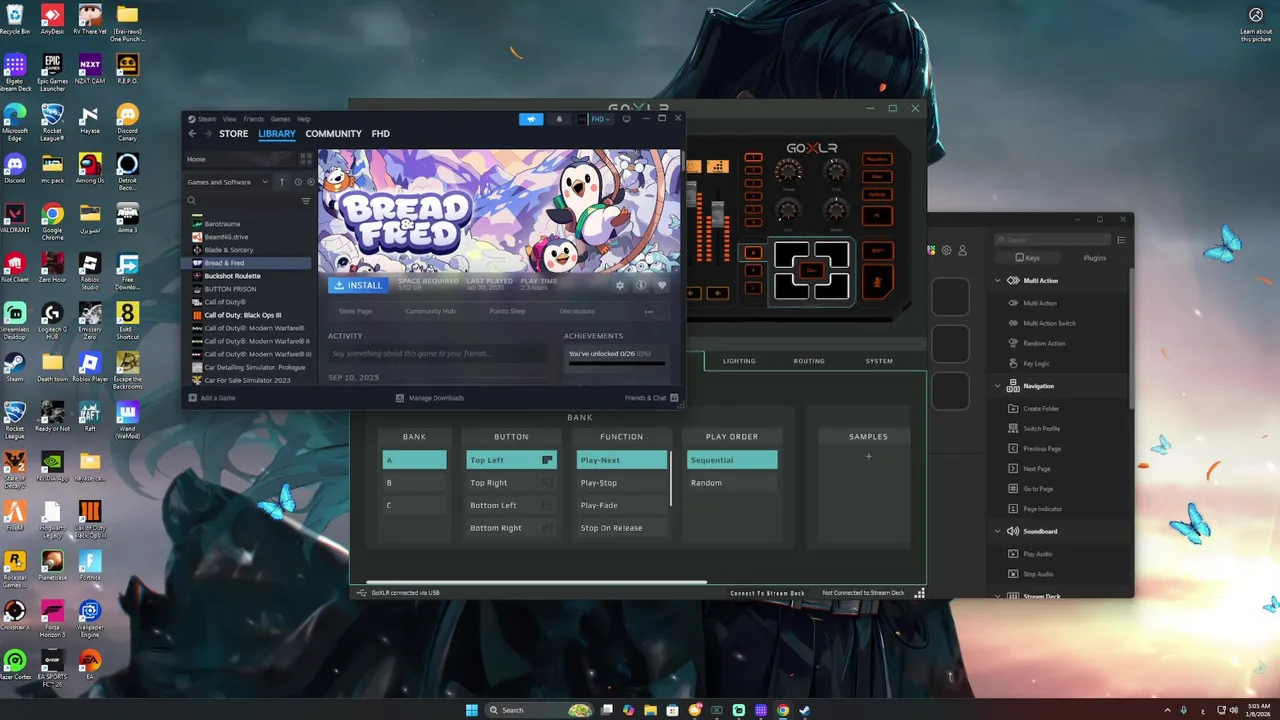Viewport: 1280px width, 720px height.
Task: Open GoXLR ROUTING tab
Action: (x=809, y=361)
